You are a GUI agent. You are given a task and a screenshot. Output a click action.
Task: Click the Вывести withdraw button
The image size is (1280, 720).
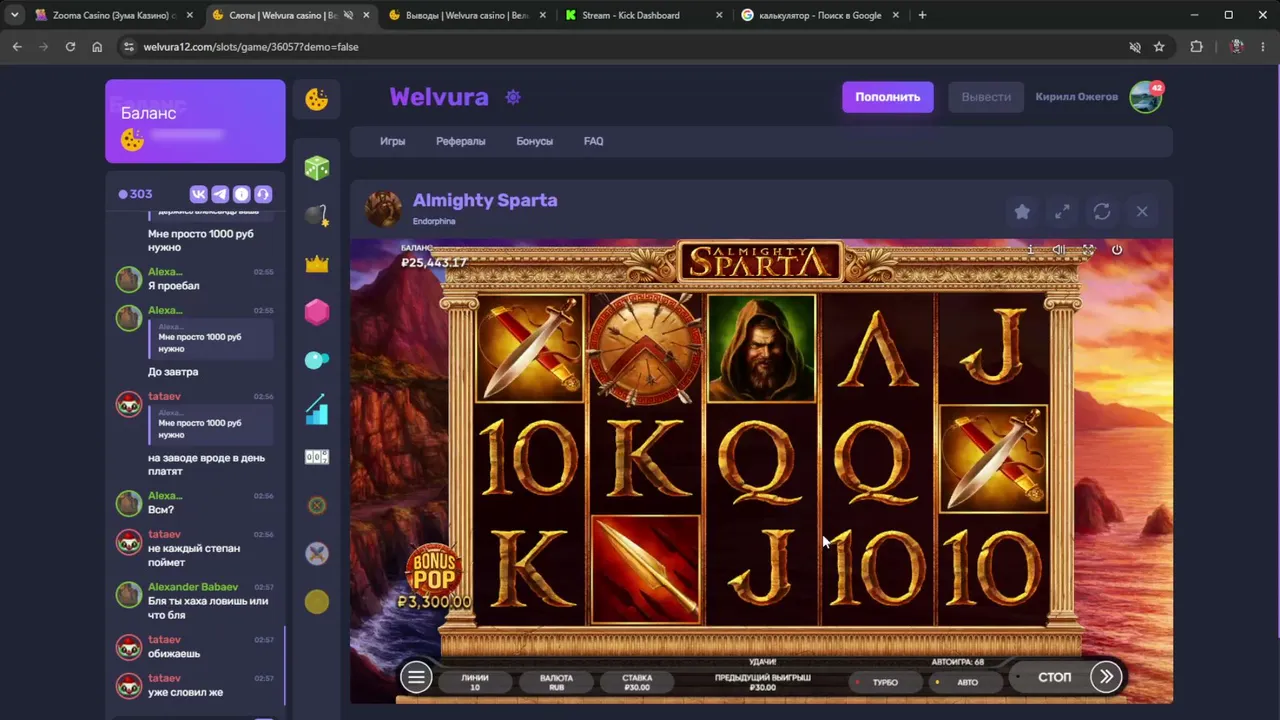pos(986,97)
